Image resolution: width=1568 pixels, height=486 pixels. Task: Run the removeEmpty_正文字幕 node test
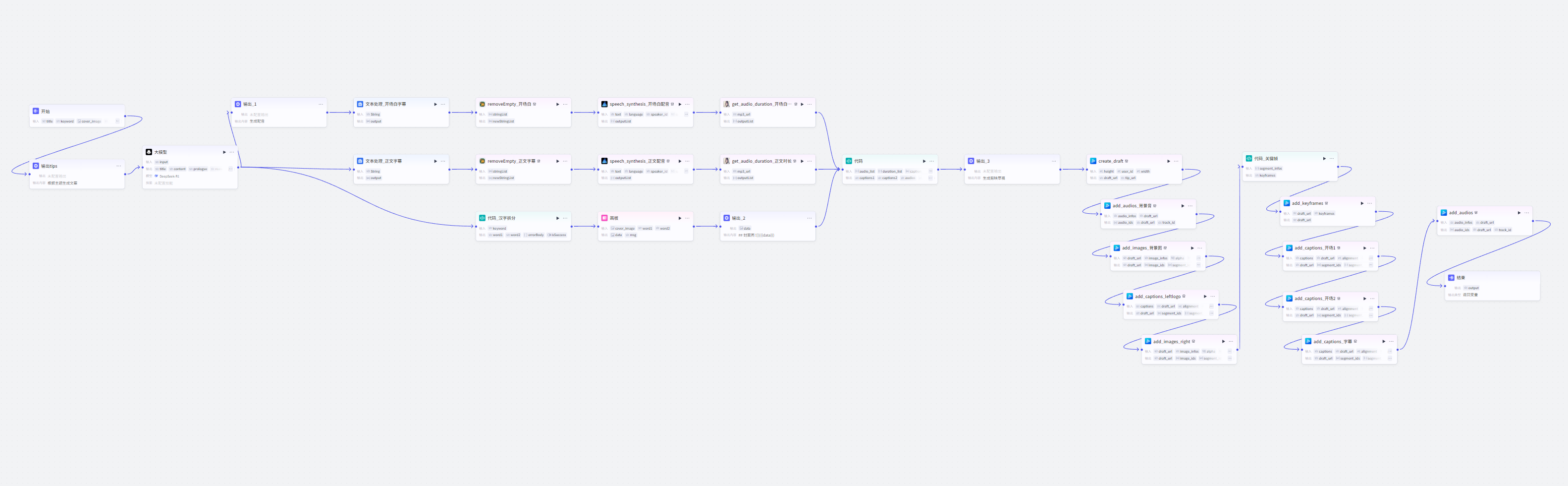[x=557, y=161]
